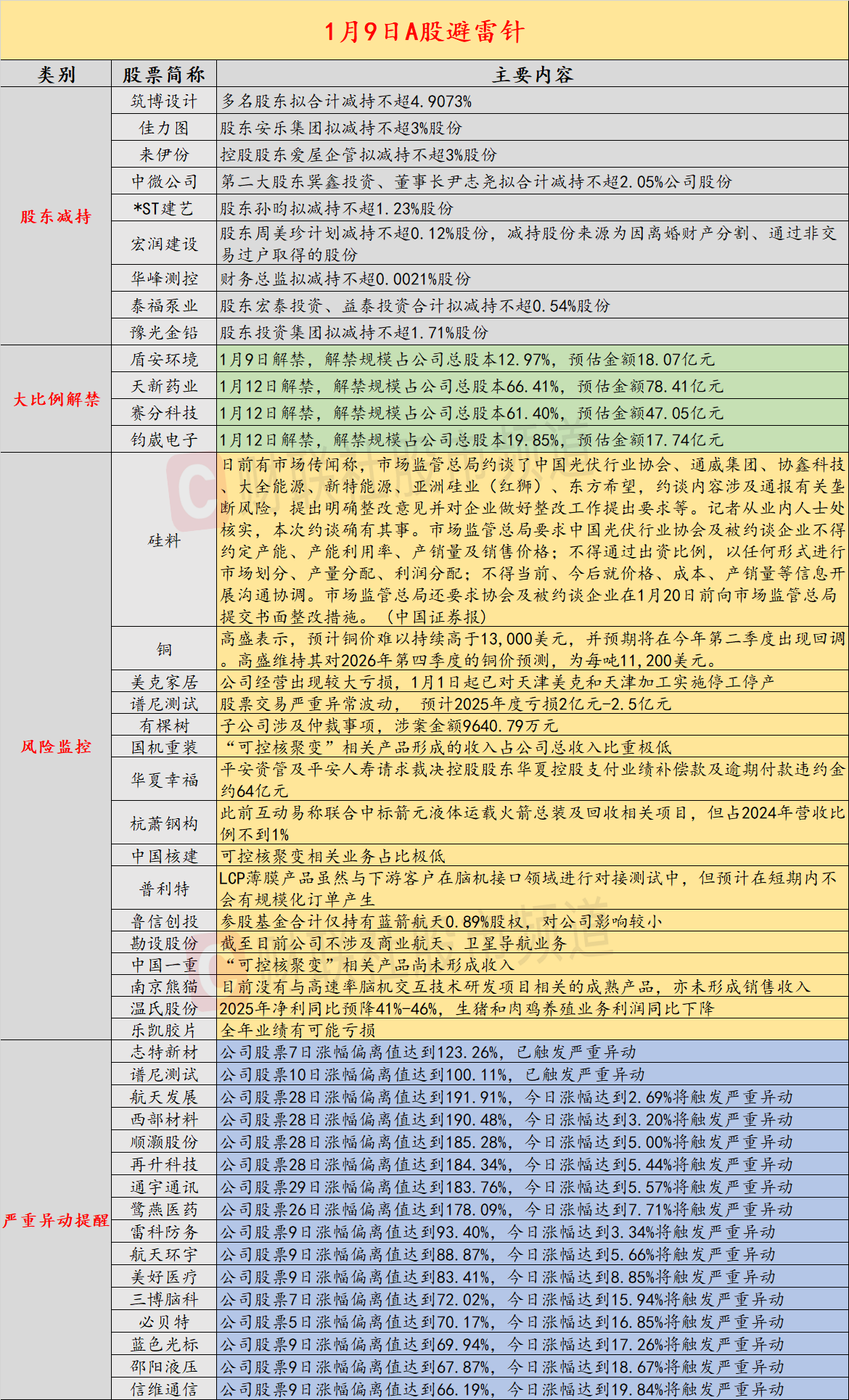Click the title "1月9日A股避雷针"
Screen dimensions: 849x1400
click(x=424, y=31)
